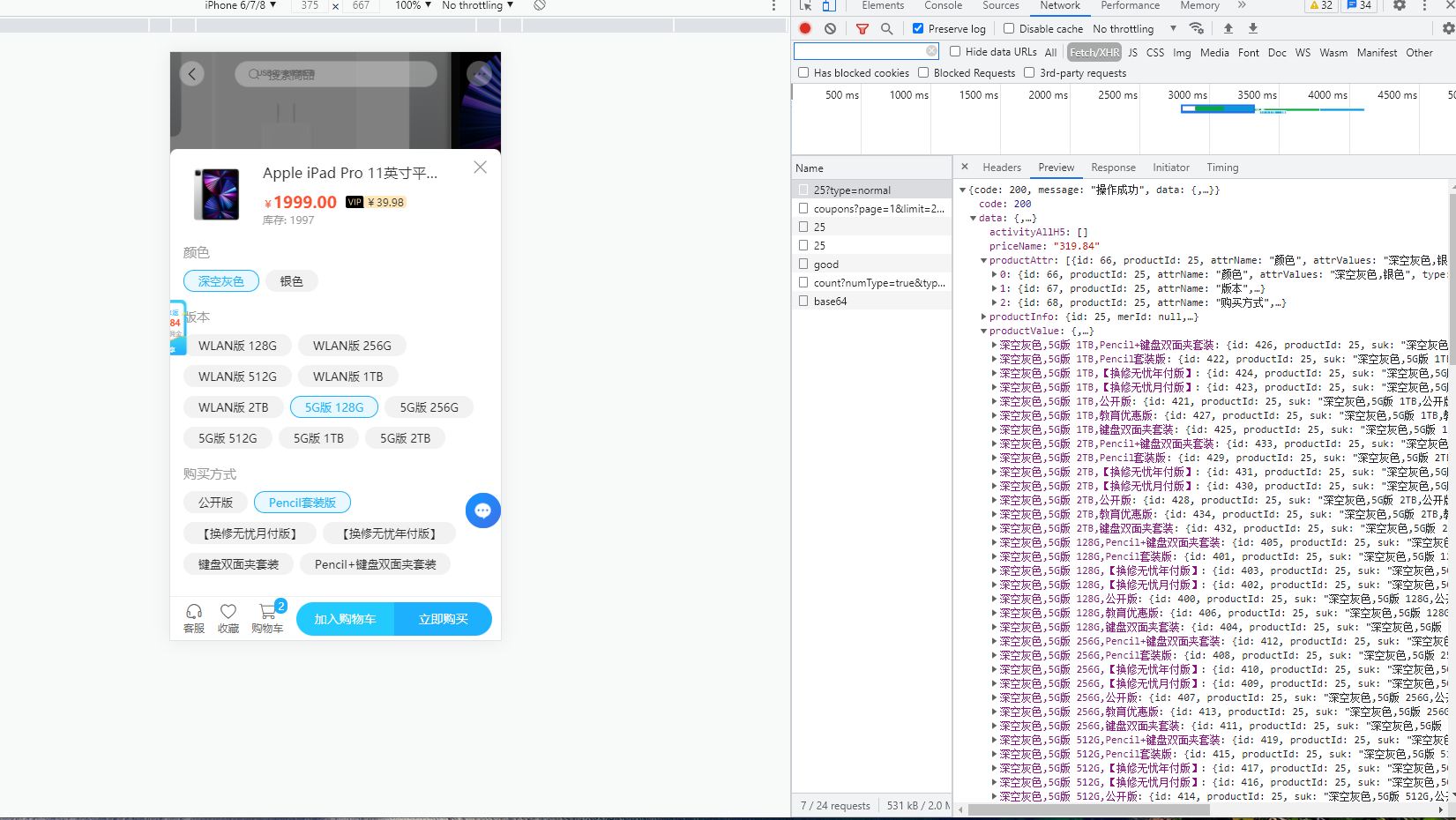The image size is (1456, 820).
Task: Filter by Fetch/XHR type
Action: (1094, 52)
